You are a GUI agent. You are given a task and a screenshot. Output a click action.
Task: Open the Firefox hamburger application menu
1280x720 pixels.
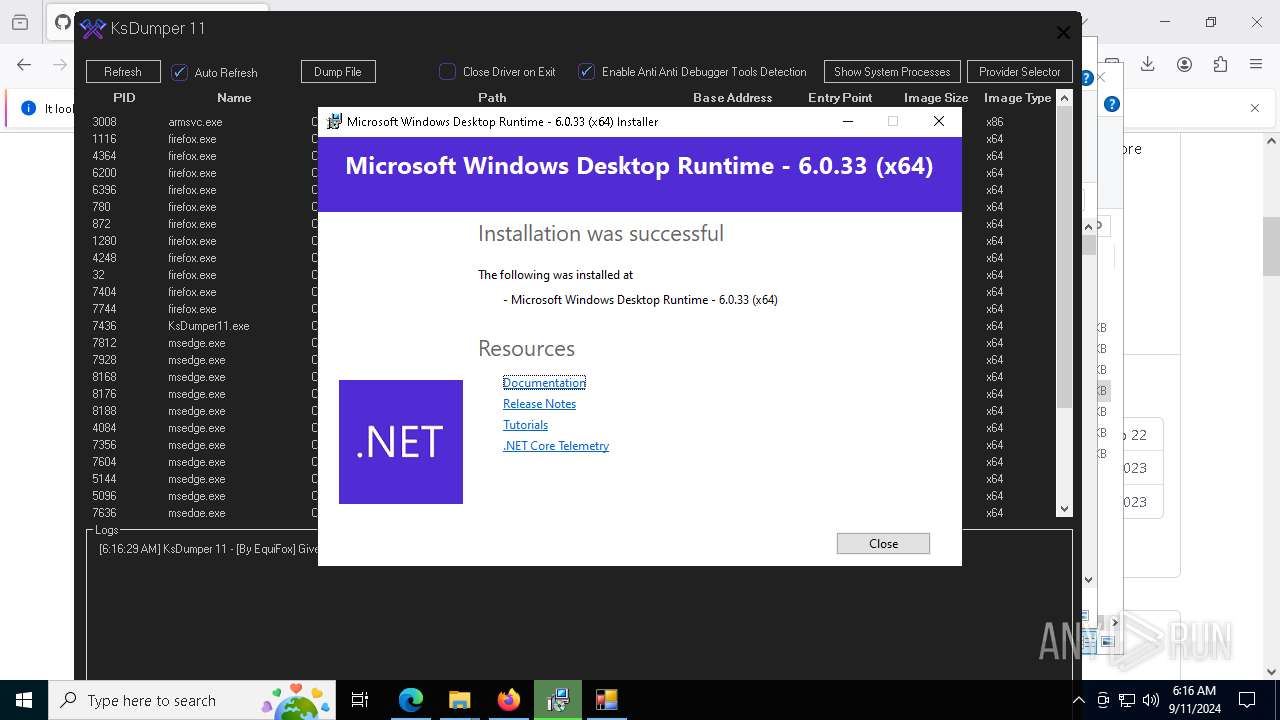[x=1256, y=64]
